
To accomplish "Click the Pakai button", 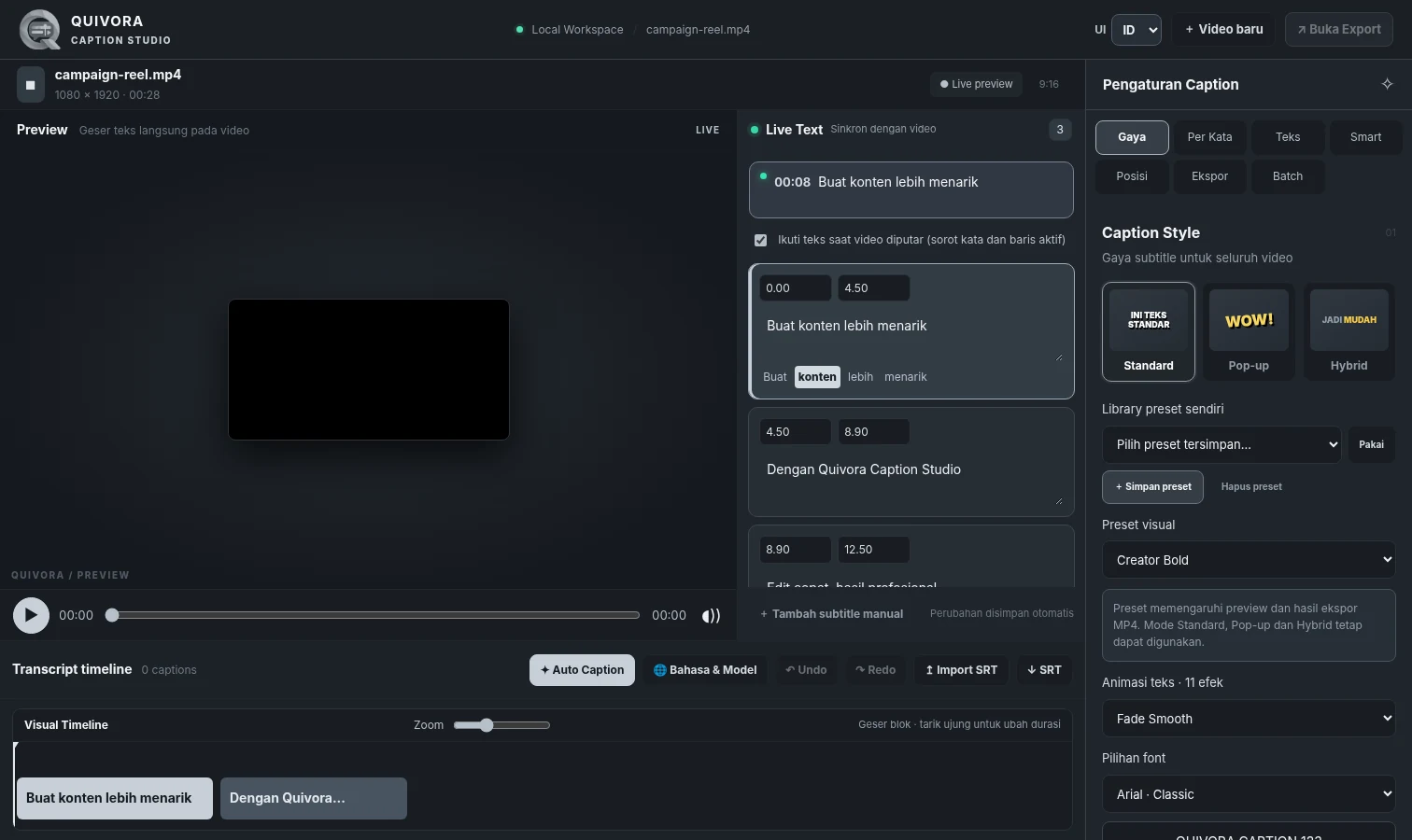I will tap(1371, 444).
